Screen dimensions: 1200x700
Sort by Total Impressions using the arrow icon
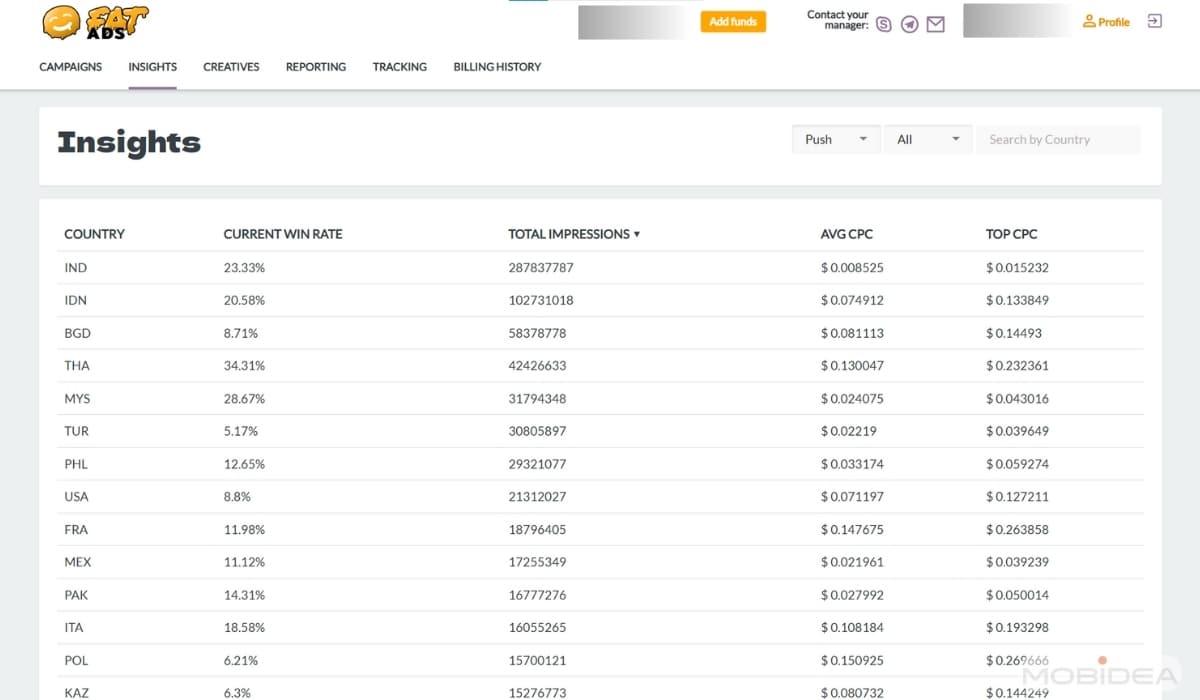637,234
